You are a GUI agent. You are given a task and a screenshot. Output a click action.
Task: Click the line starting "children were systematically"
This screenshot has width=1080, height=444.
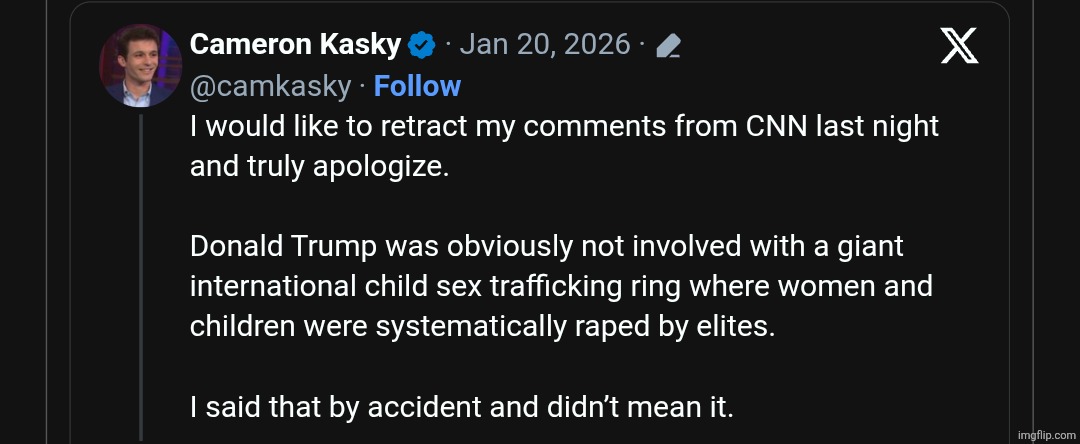482,327
